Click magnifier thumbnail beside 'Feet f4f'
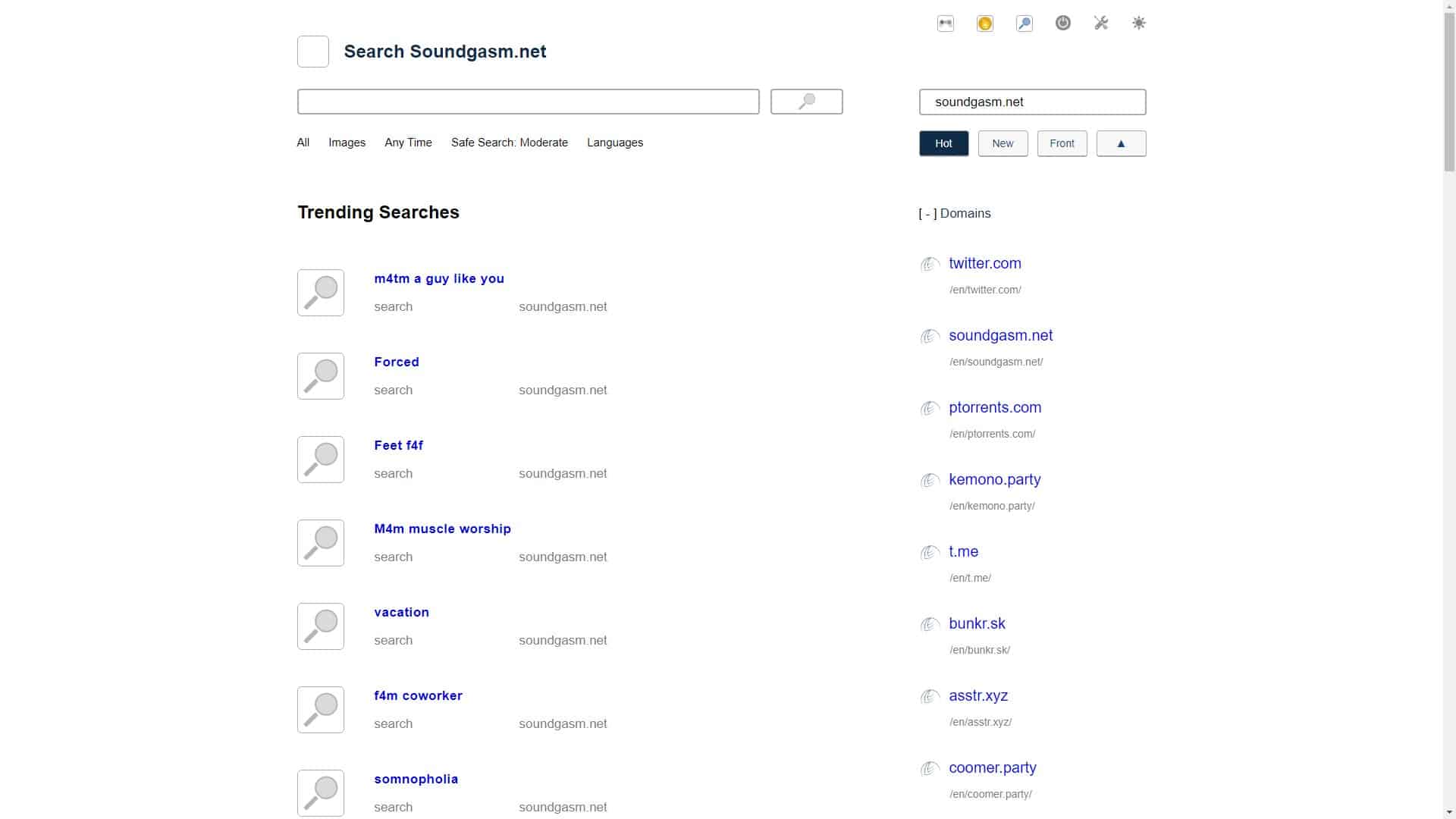Image resolution: width=1456 pixels, height=819 pixels. [320, 460]
